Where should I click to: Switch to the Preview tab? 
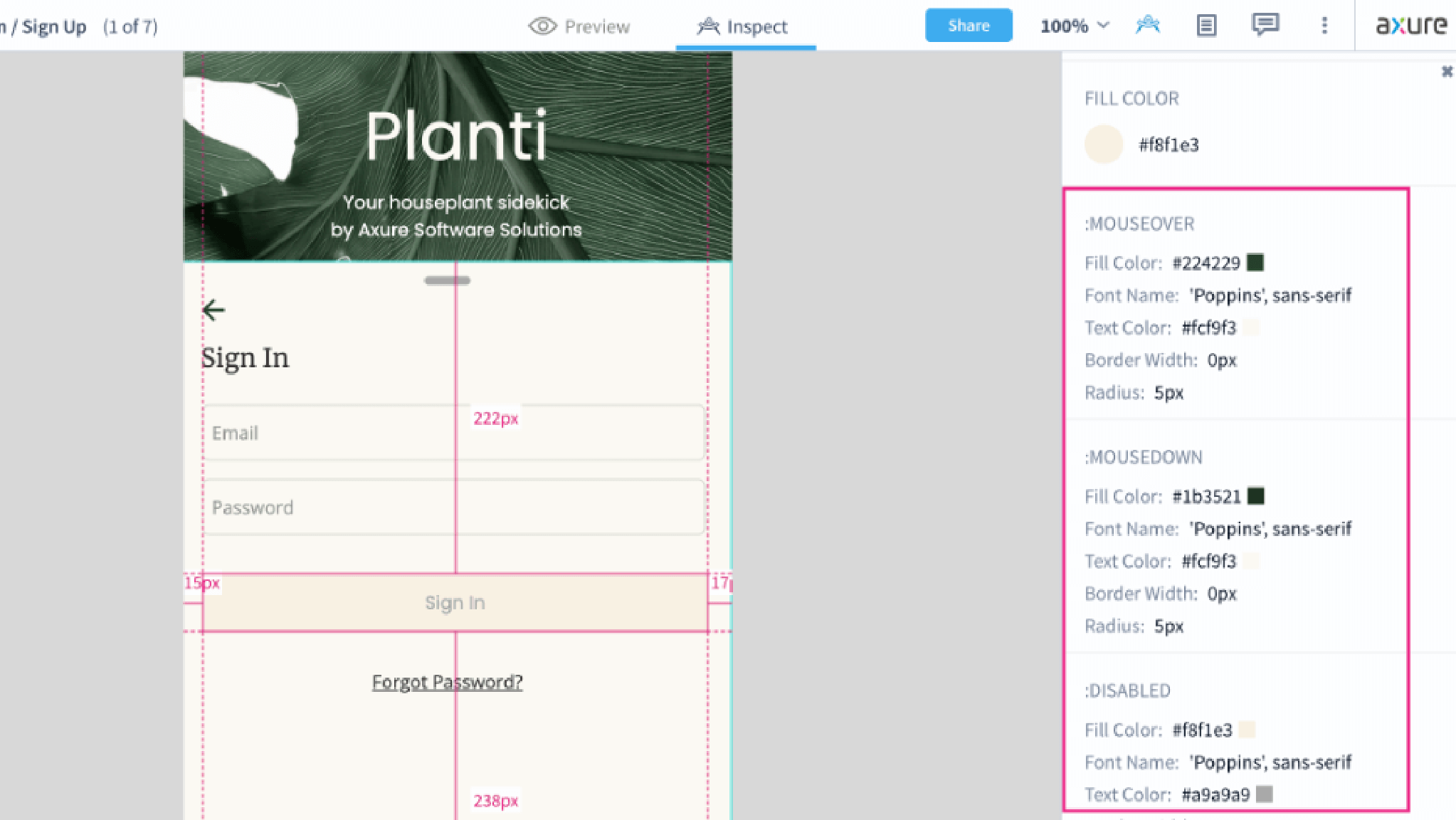click(x=579, y=26)
